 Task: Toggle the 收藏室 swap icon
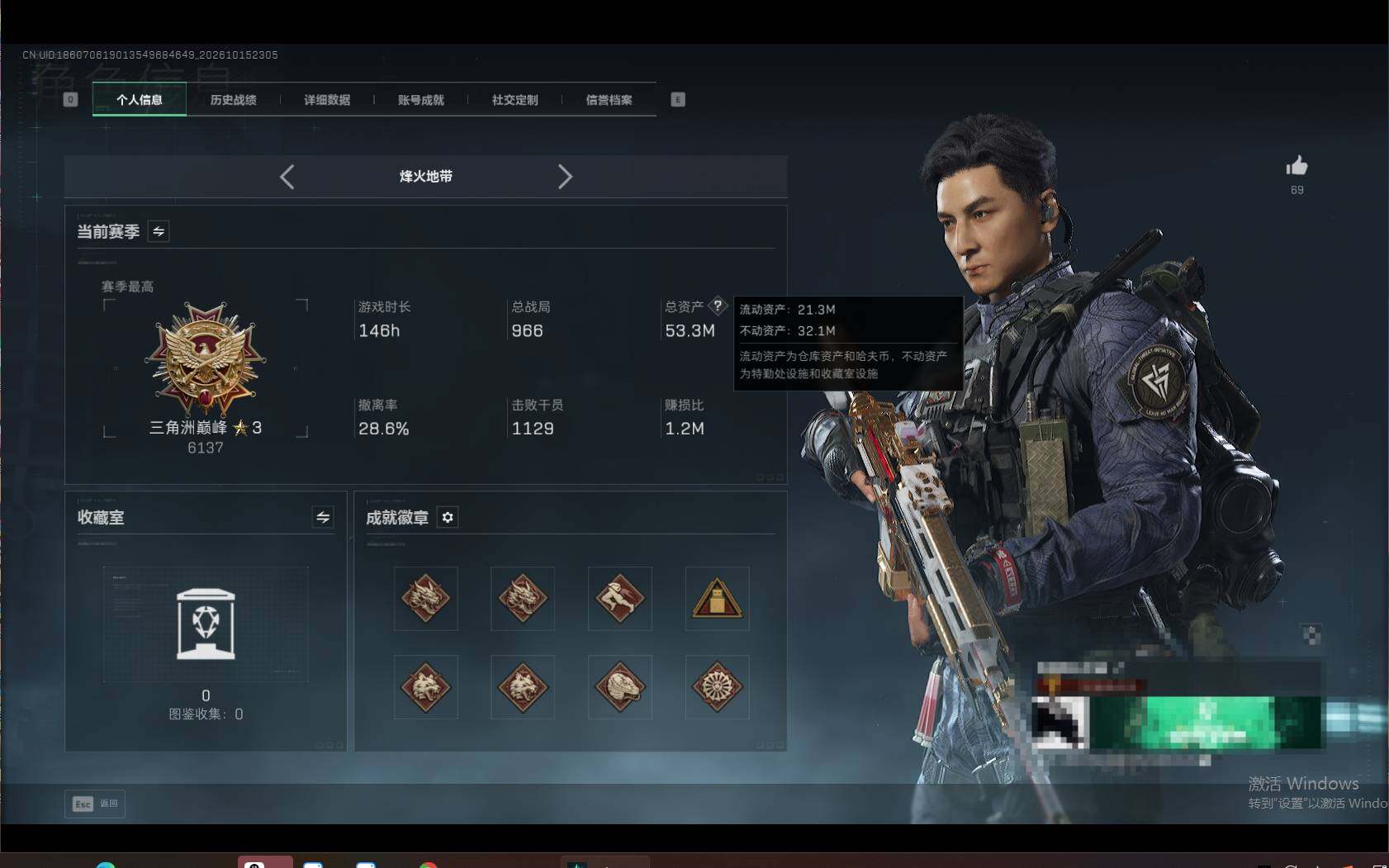[x=323, y=517]
